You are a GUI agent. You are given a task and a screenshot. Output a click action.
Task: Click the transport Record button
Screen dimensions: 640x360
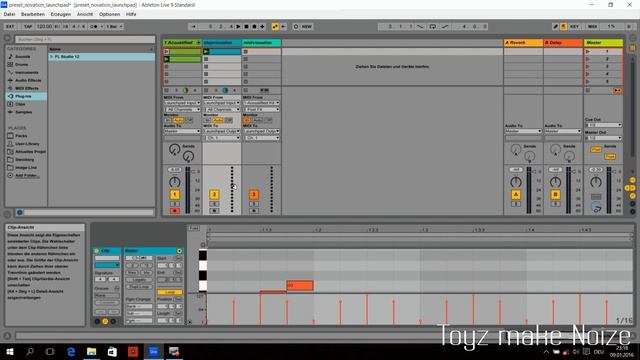click(254, 27)
